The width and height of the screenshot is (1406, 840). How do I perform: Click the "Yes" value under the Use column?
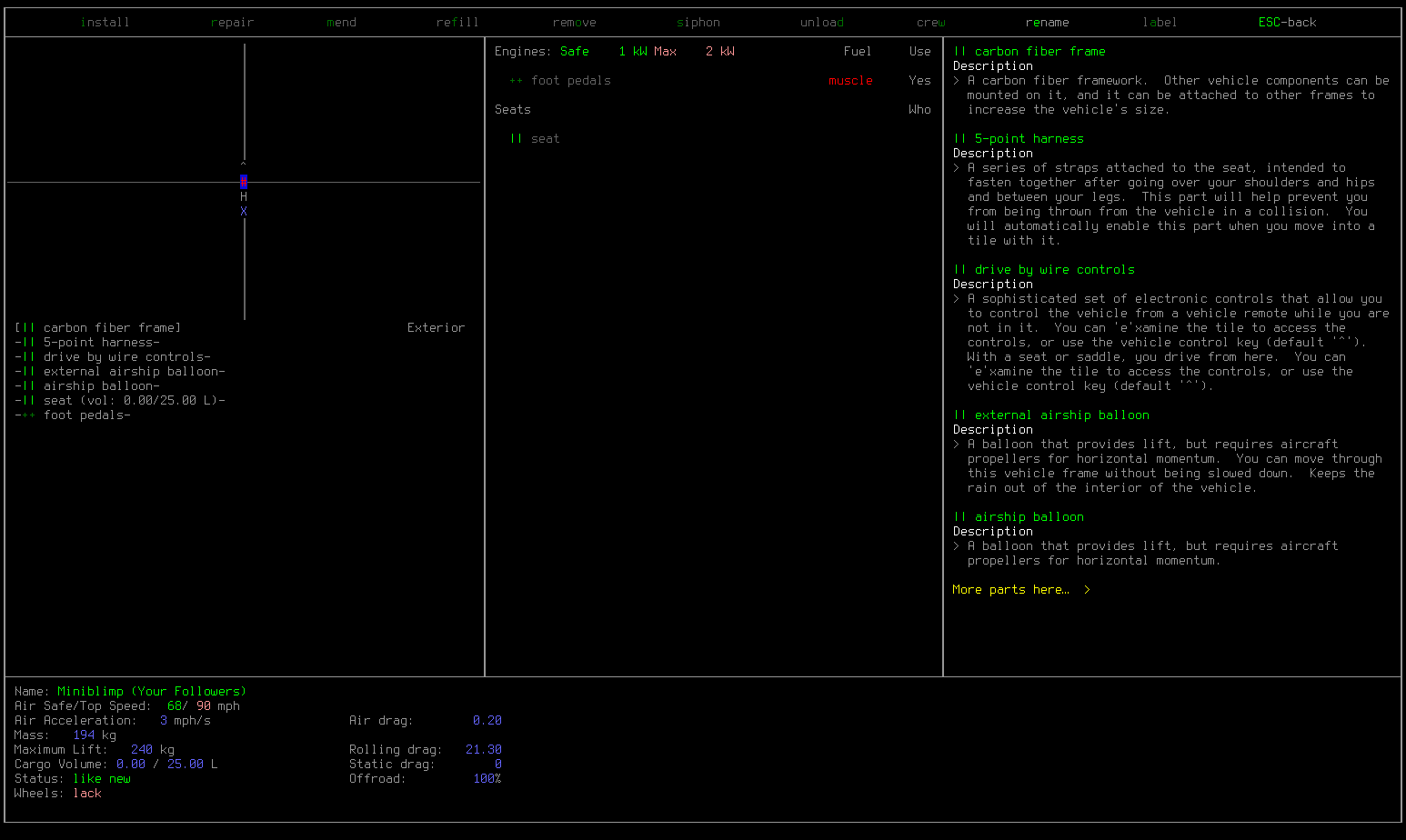coord(919,81)
